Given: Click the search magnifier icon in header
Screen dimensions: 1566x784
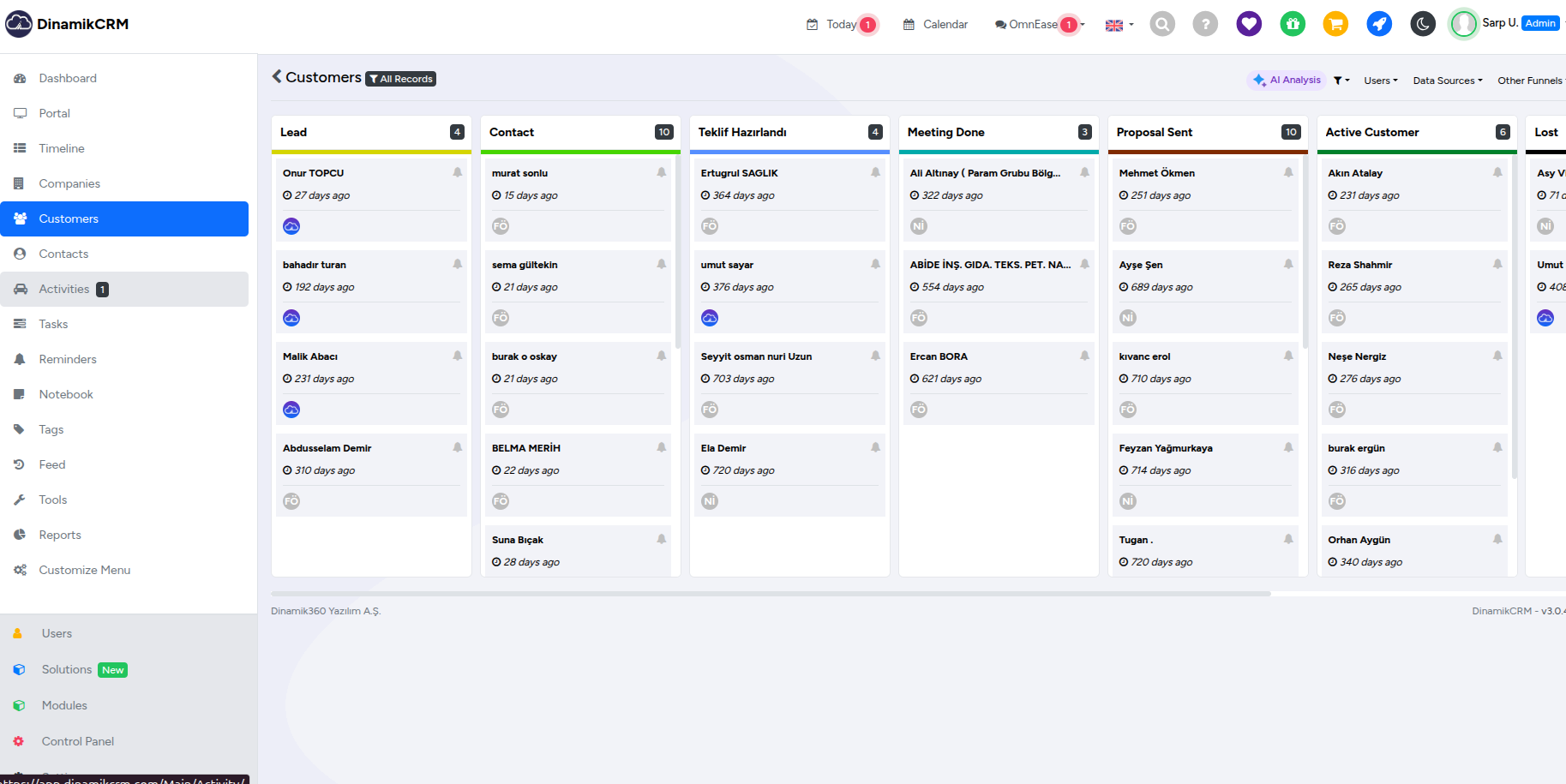Looking at the screenshot, I should pos(1162,24).
